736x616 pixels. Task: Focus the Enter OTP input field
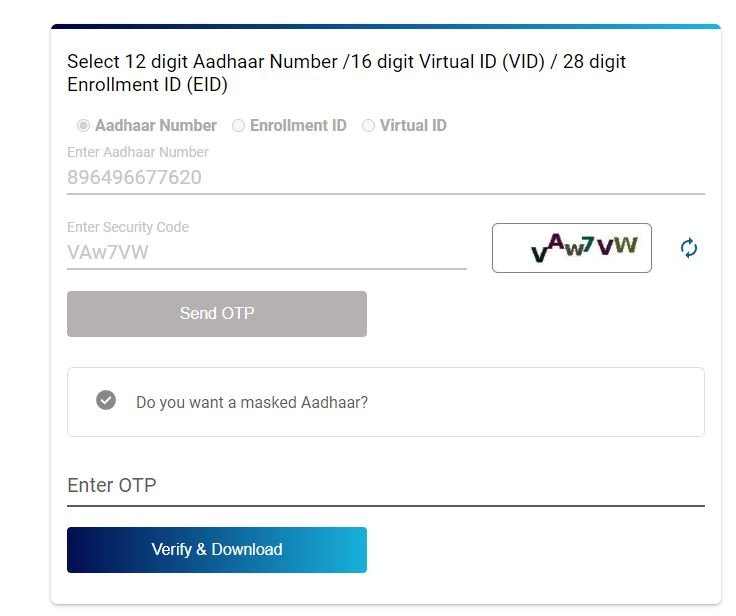[385, 486]
